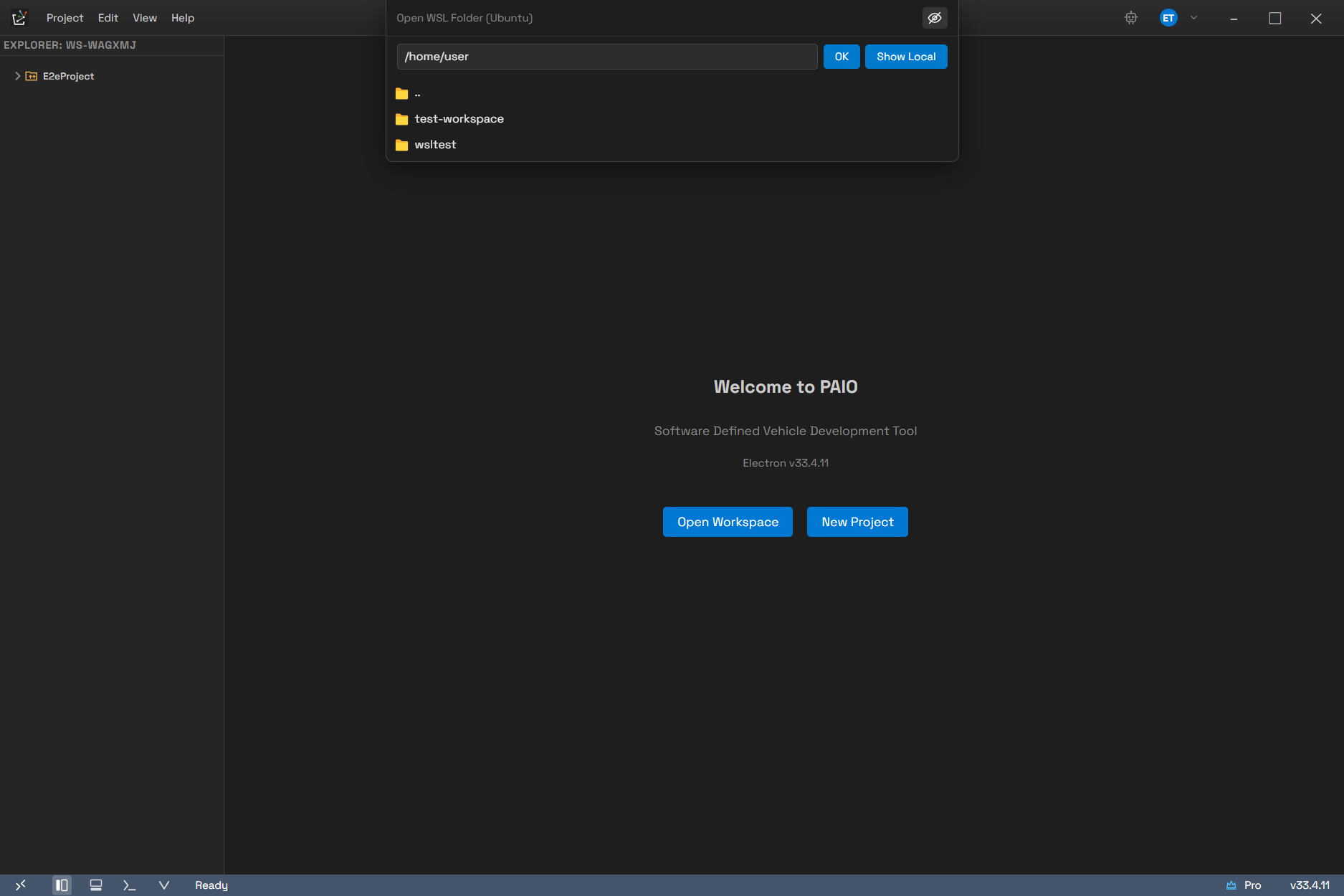Click the Open Workspace button
The width and height of the screenshot is (1344, 896).
(728, 522)
